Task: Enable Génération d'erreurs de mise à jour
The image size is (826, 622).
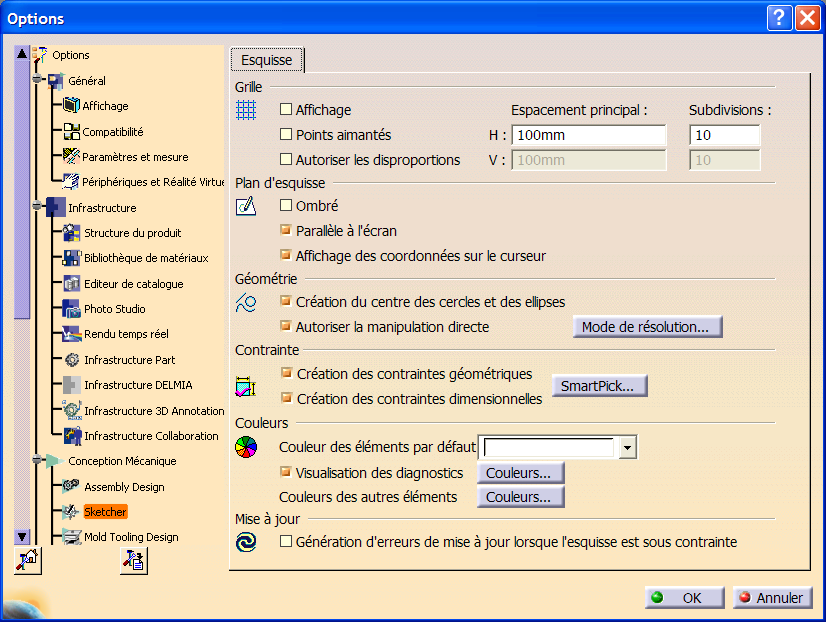Action: click(286, 541)
